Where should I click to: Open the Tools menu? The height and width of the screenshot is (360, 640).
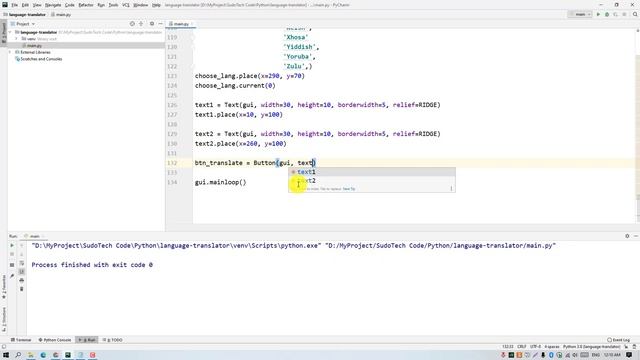pos(113,5)
